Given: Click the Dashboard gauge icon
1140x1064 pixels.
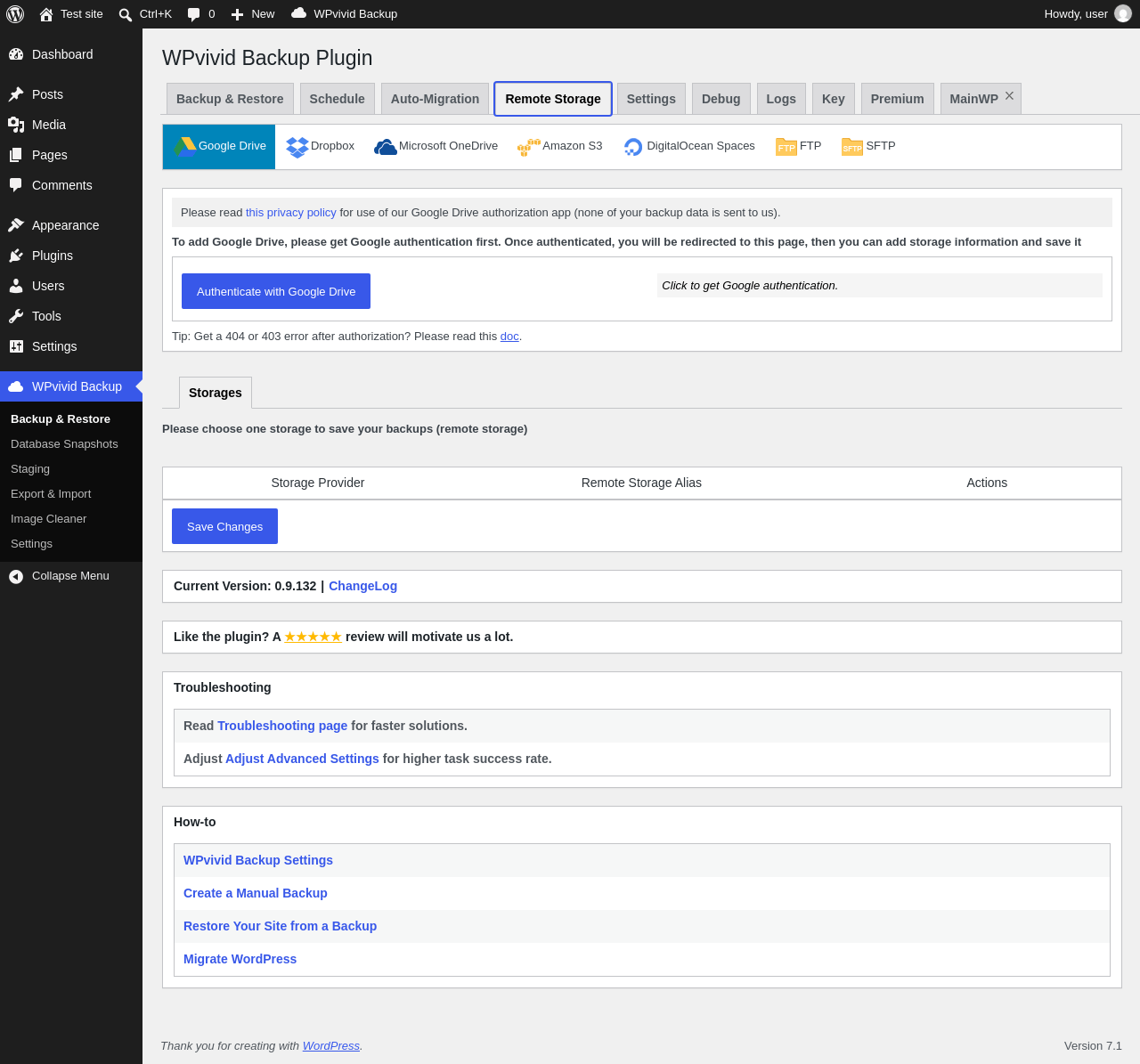Looking at the screenshot, I should coord(16,54).
